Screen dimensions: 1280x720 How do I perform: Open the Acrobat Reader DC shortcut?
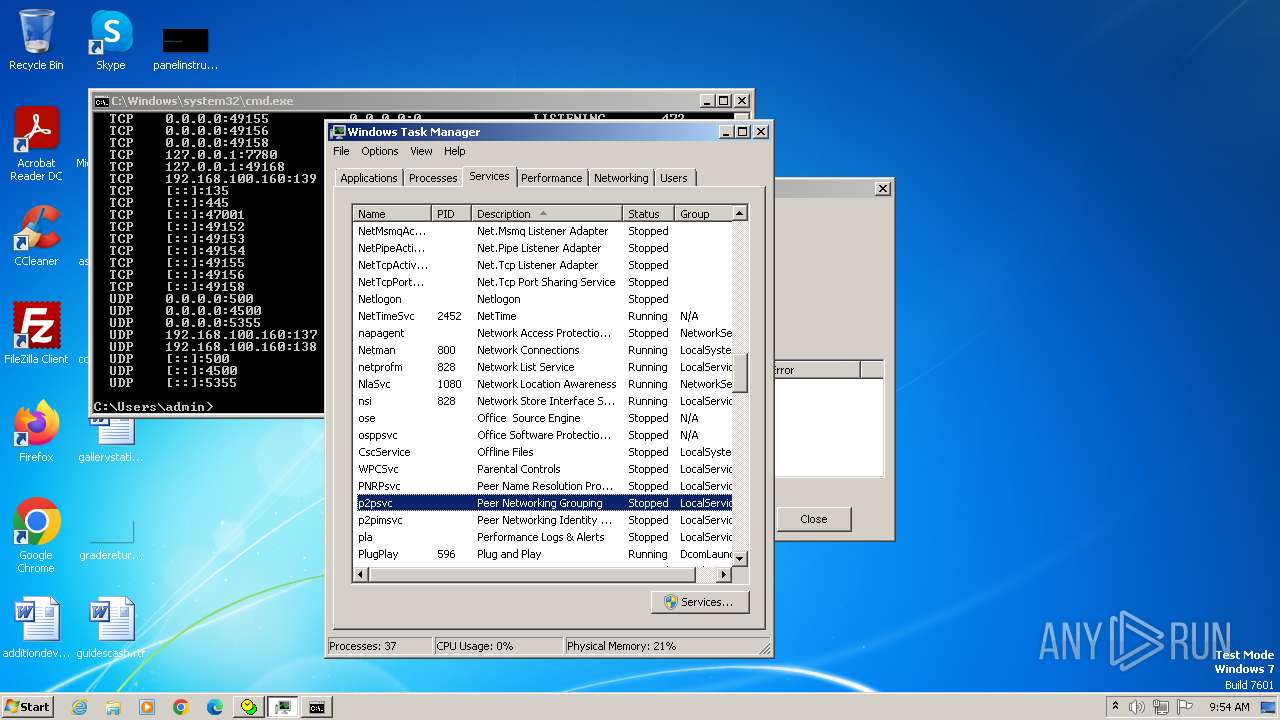click(36, 145)
